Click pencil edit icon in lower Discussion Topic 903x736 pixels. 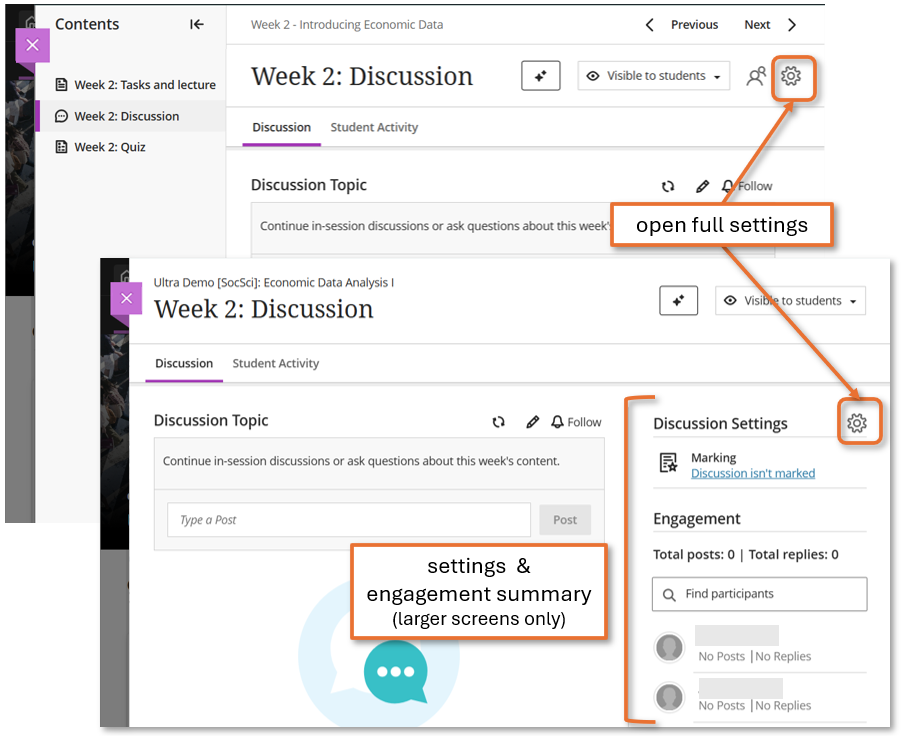[x=532, y=422]
